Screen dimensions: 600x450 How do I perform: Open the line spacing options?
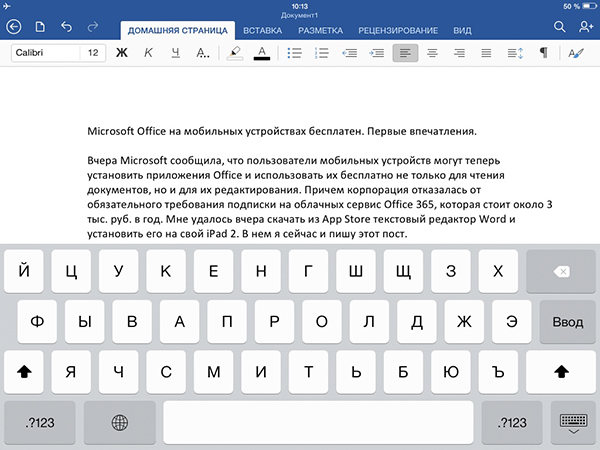[x=515, y=53]
